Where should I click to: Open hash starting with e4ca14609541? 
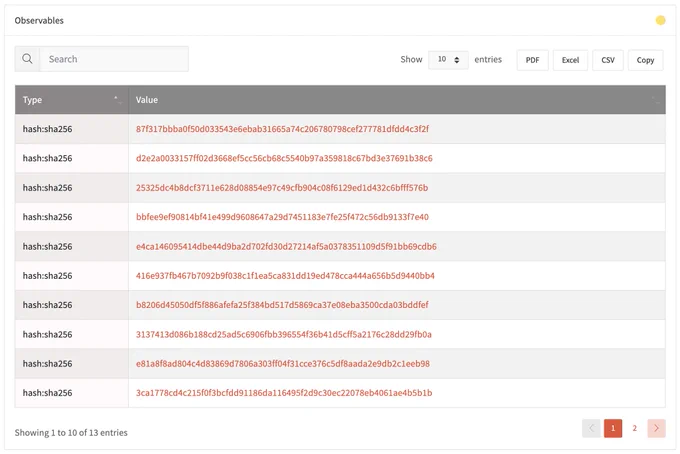[286, 246]
